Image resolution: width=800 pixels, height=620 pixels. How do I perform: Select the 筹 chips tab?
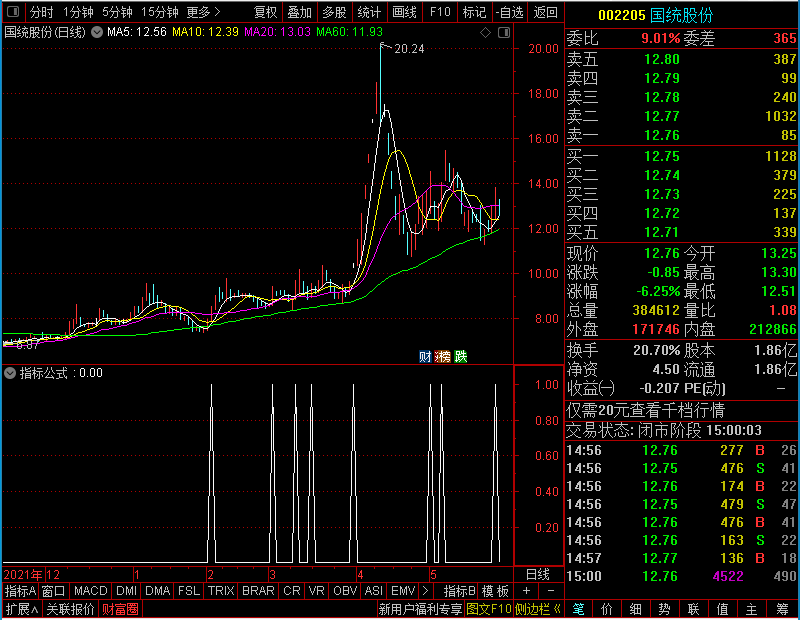(782, 609)
